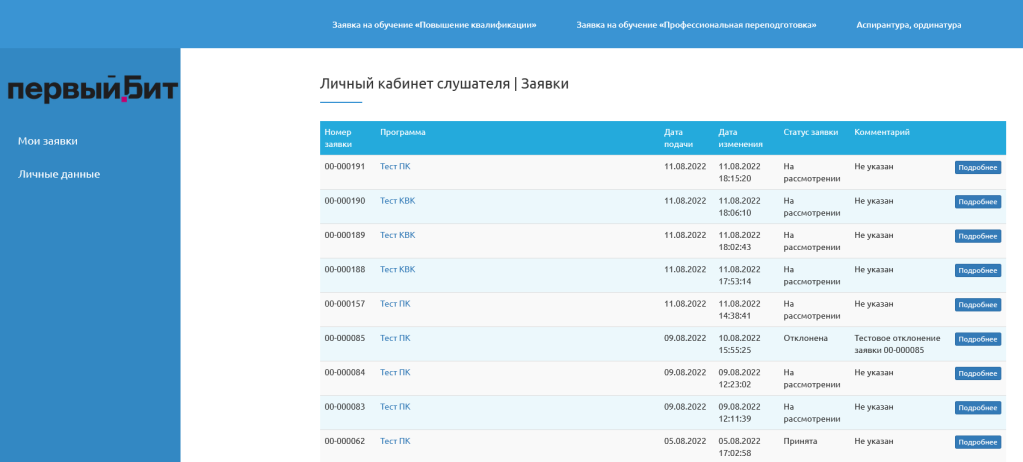
Task: Click change timestamp 11.08.2022 18:06:10
Action: pyautogui.click(x=739, y=206)
